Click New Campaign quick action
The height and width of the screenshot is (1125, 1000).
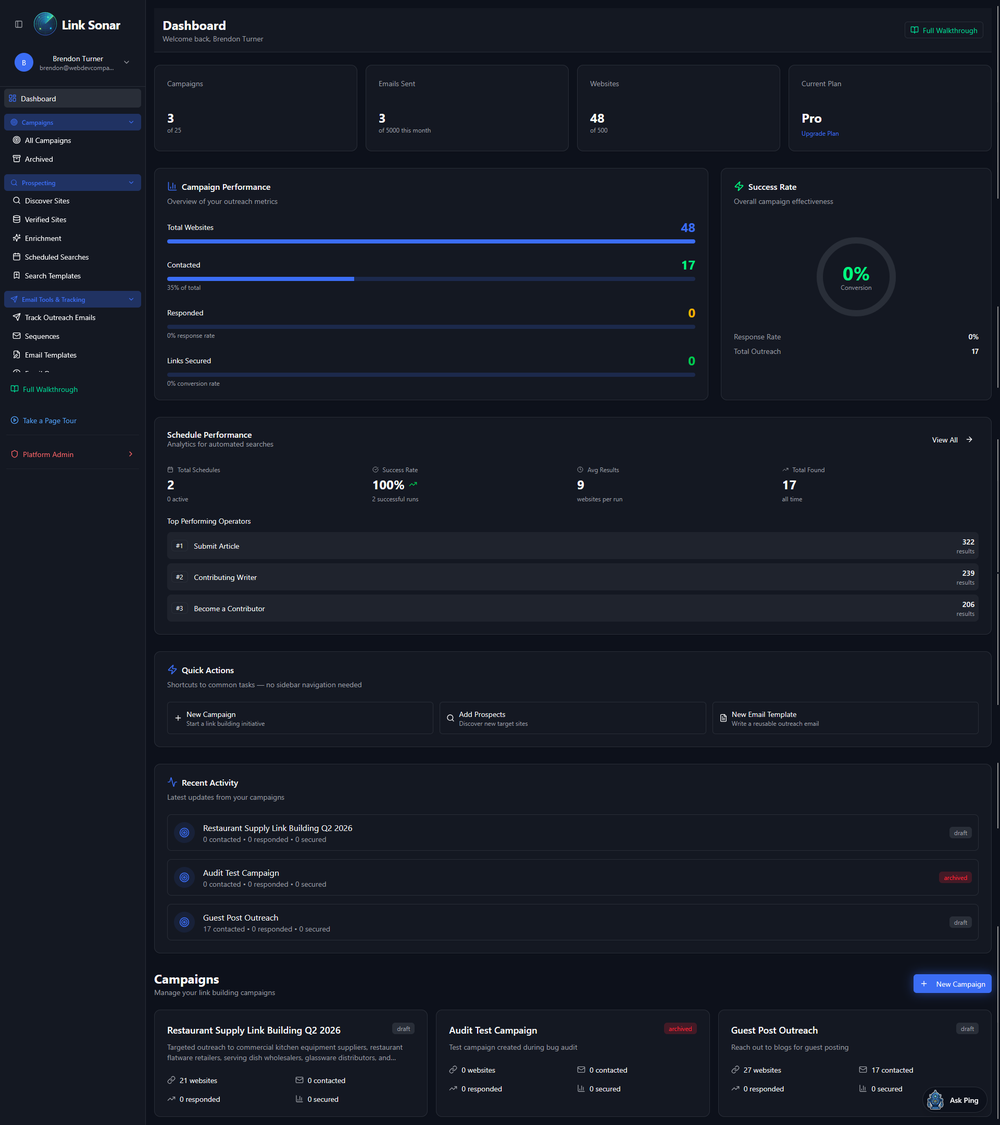click(300, 718)
